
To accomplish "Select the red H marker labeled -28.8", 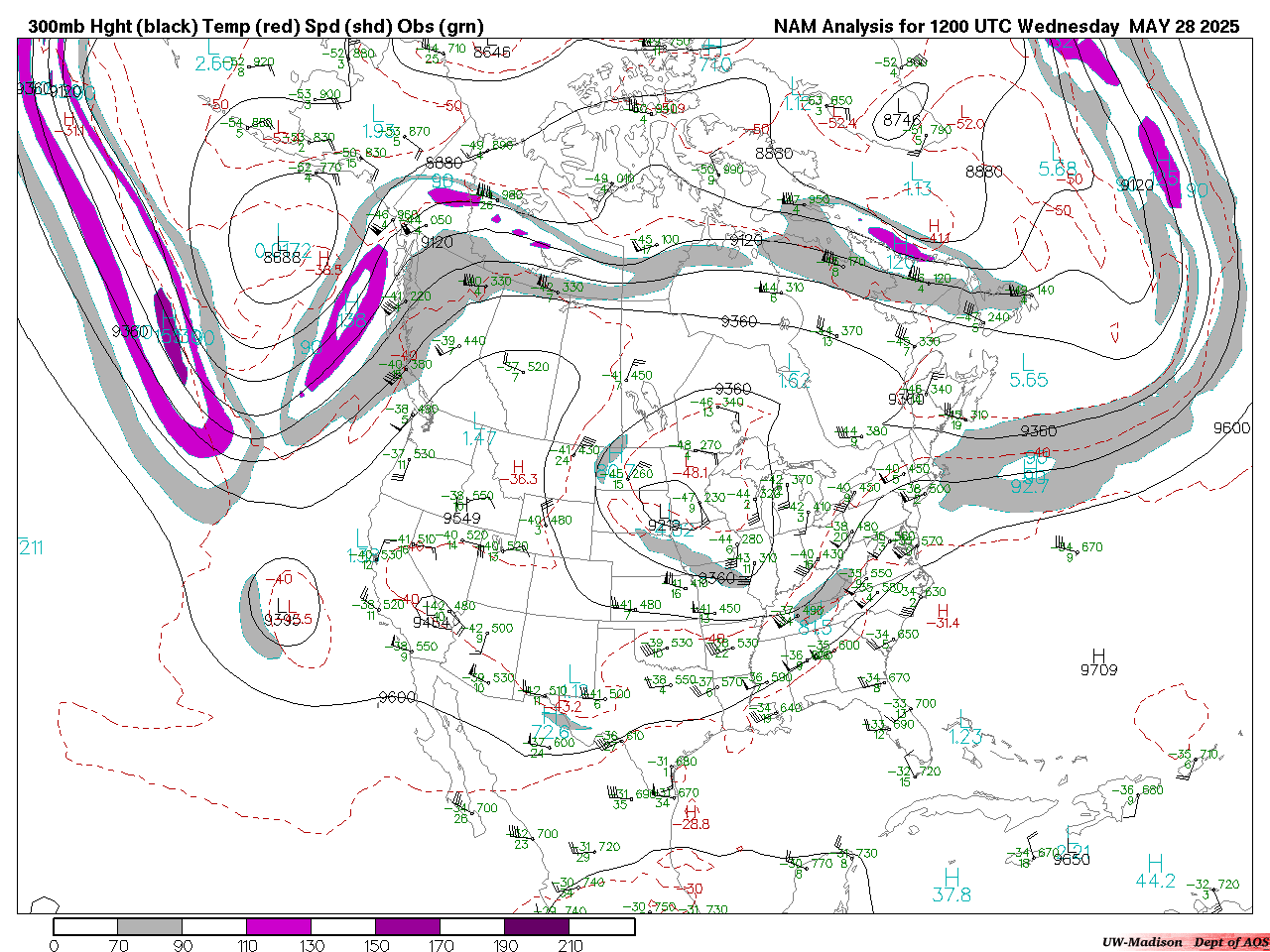I will [x=692, y=811].
